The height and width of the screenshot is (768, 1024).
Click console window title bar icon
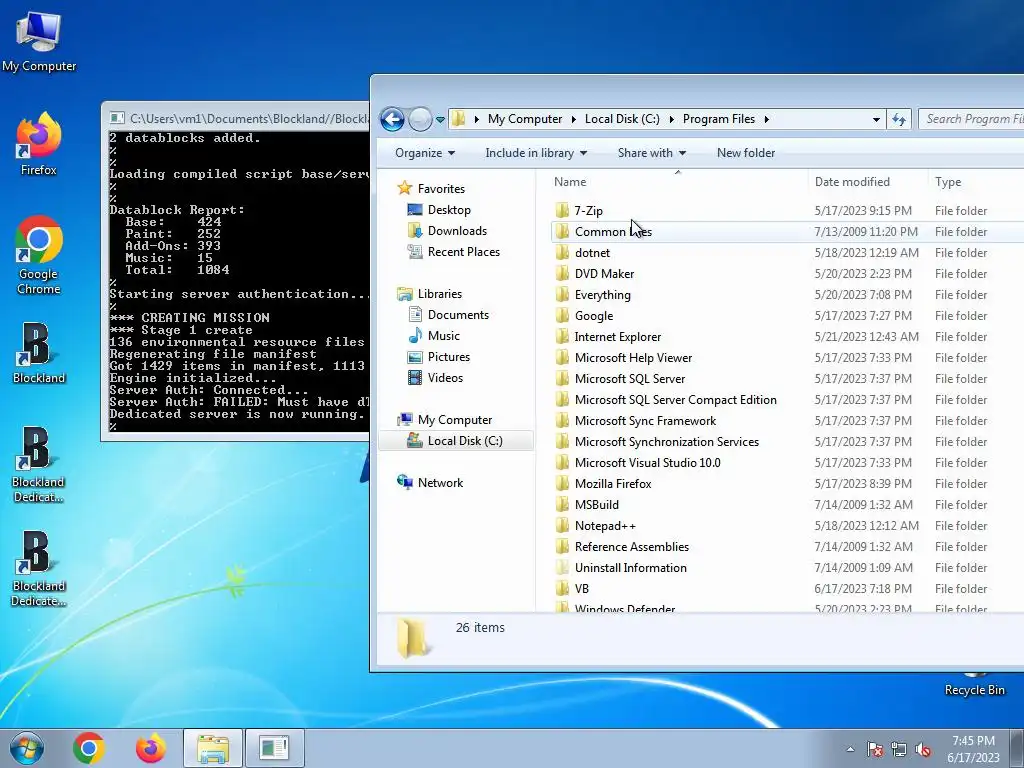click(x=117, y=118)
